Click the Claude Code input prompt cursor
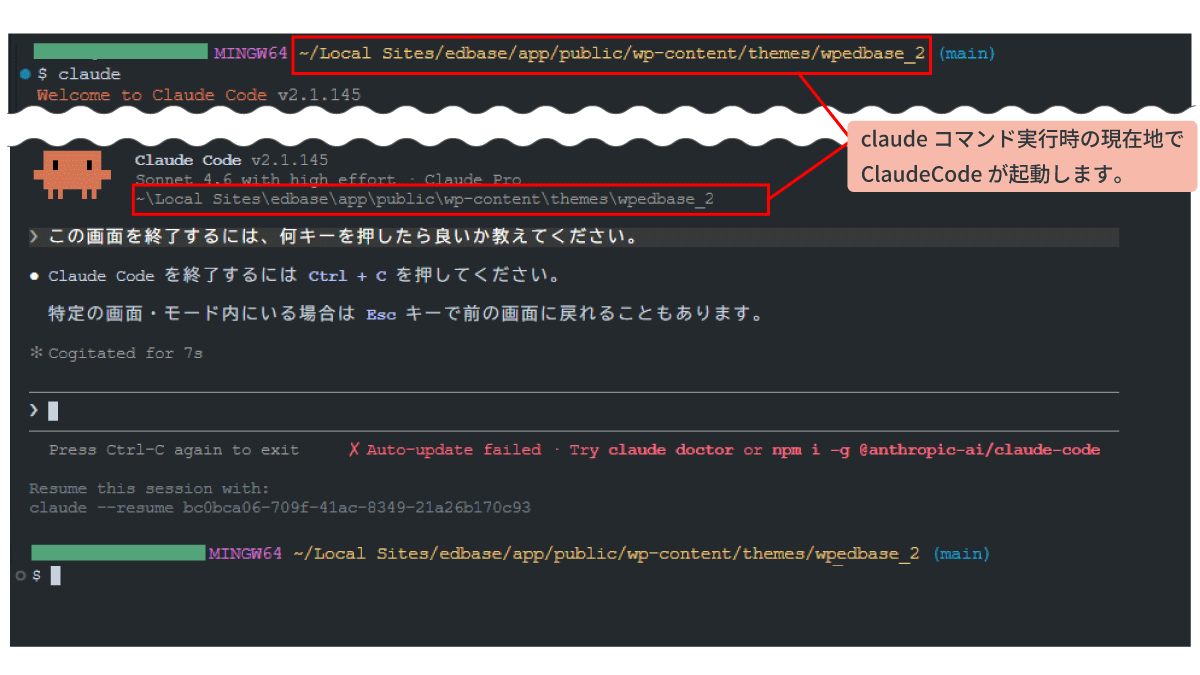This screenshot has height=675, width=1200. click(53, 410)
